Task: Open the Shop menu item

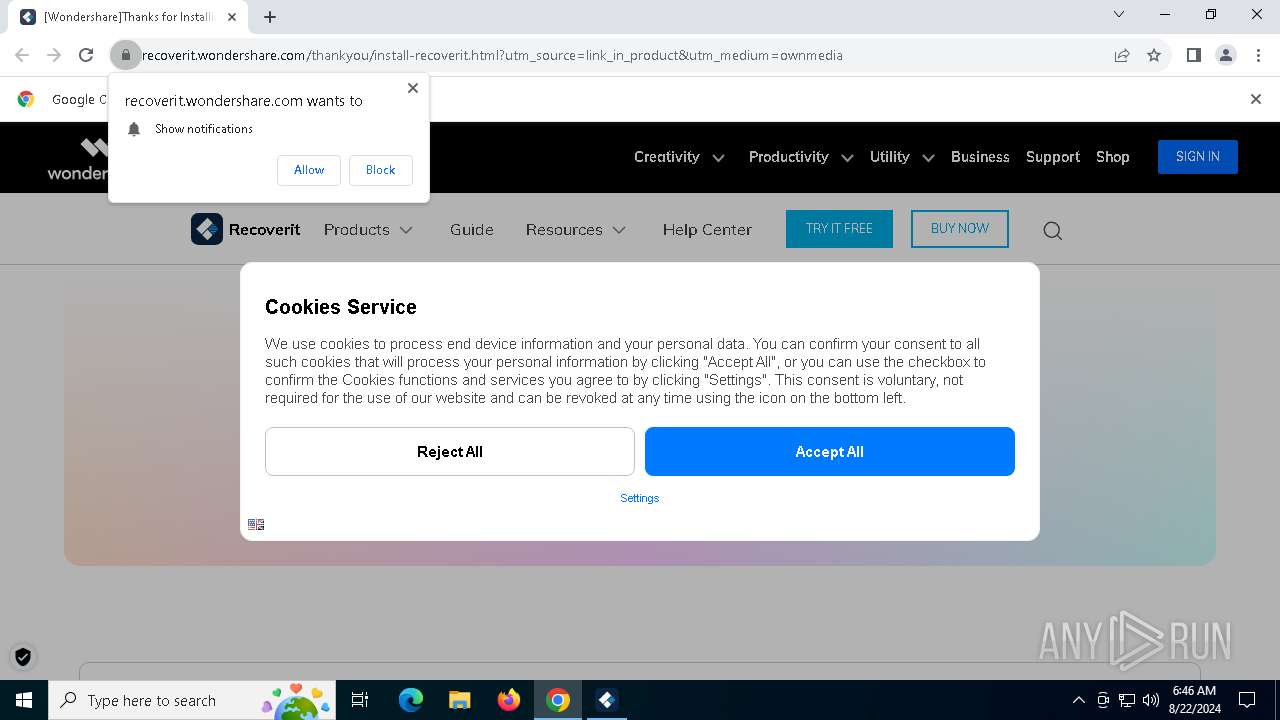Action: point(1113,157)
